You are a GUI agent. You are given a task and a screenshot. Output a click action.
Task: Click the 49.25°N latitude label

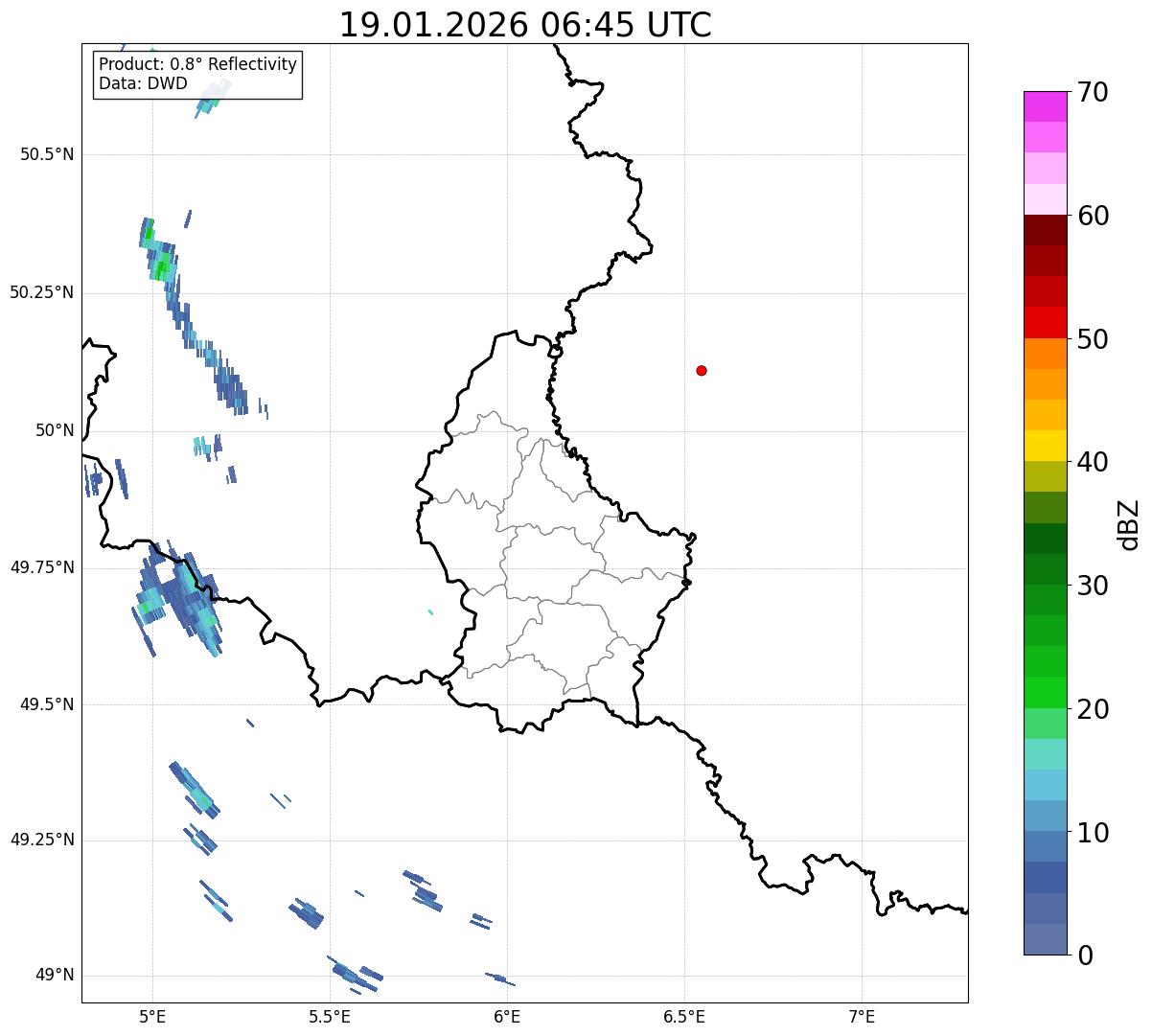click(42, 840)
